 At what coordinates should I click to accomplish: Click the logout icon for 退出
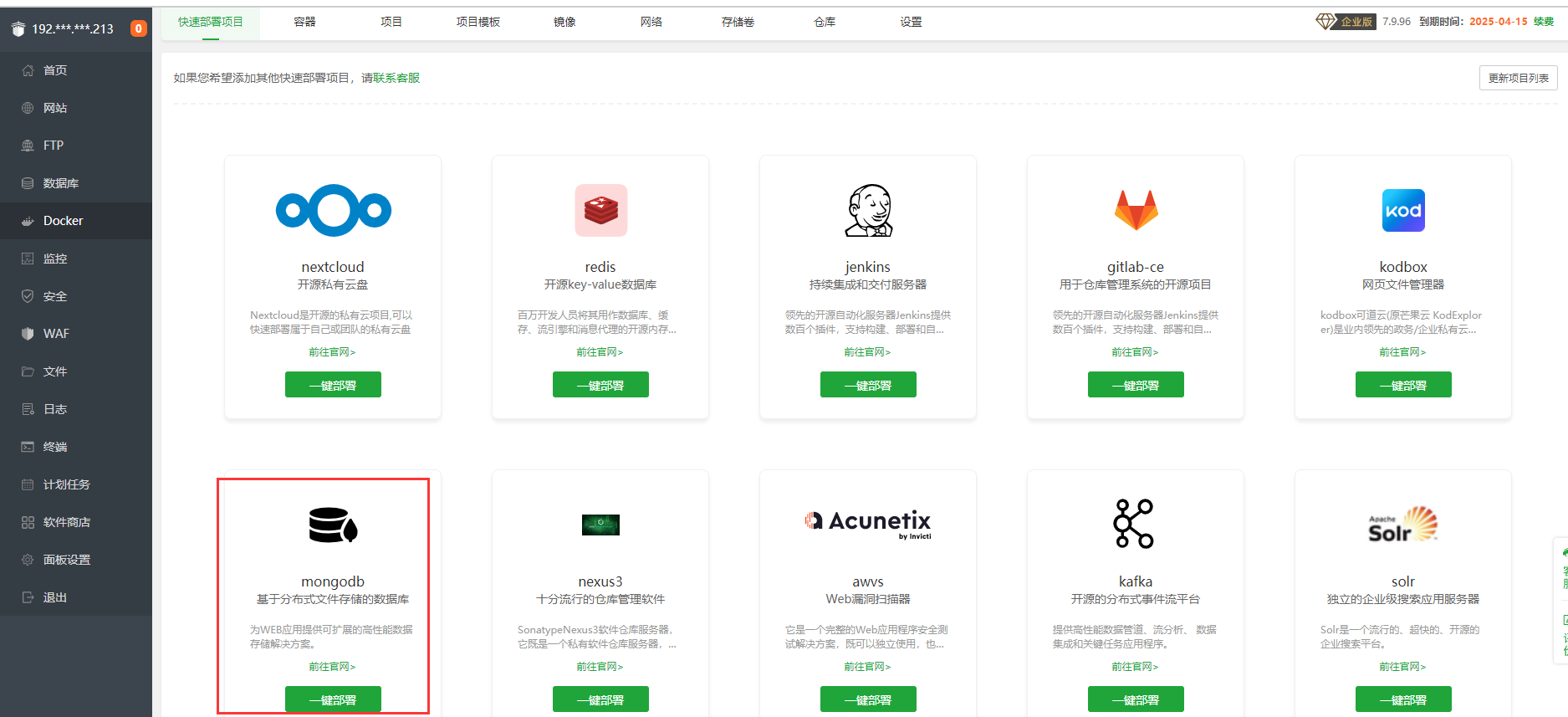[28, 597]
